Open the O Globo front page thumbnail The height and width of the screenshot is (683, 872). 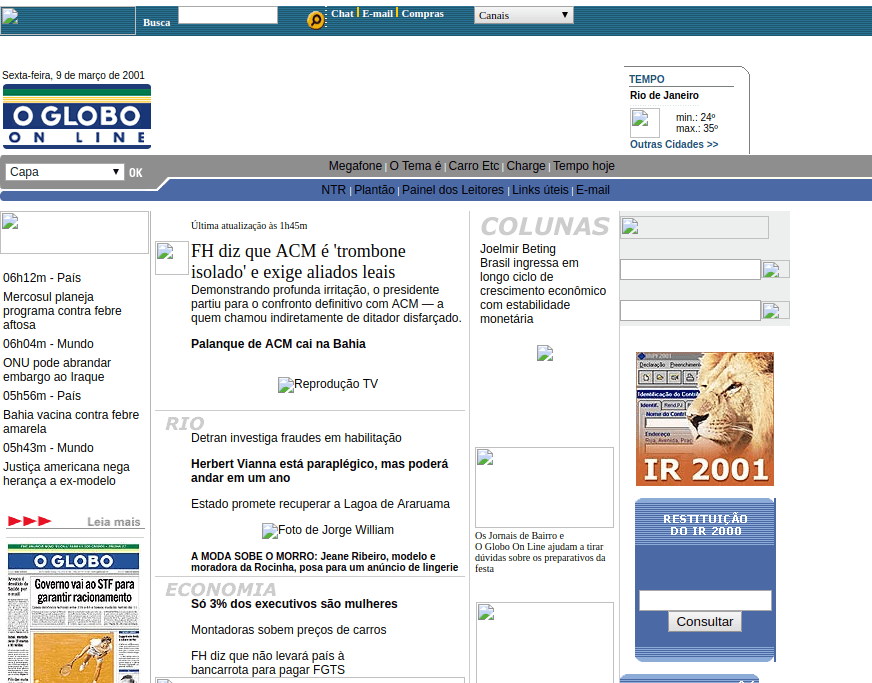(73, 613)
